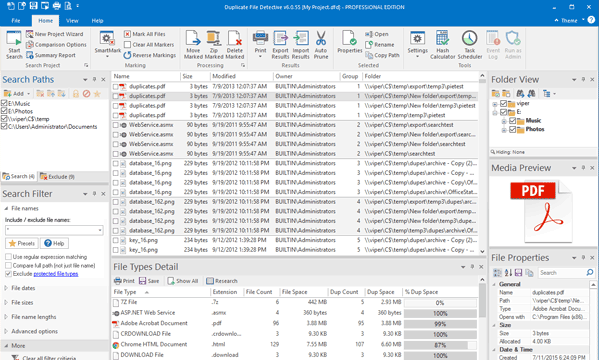The image size is (601, 360).
Task: Click the 99% Dup Space bar
Action: (440, 324)
